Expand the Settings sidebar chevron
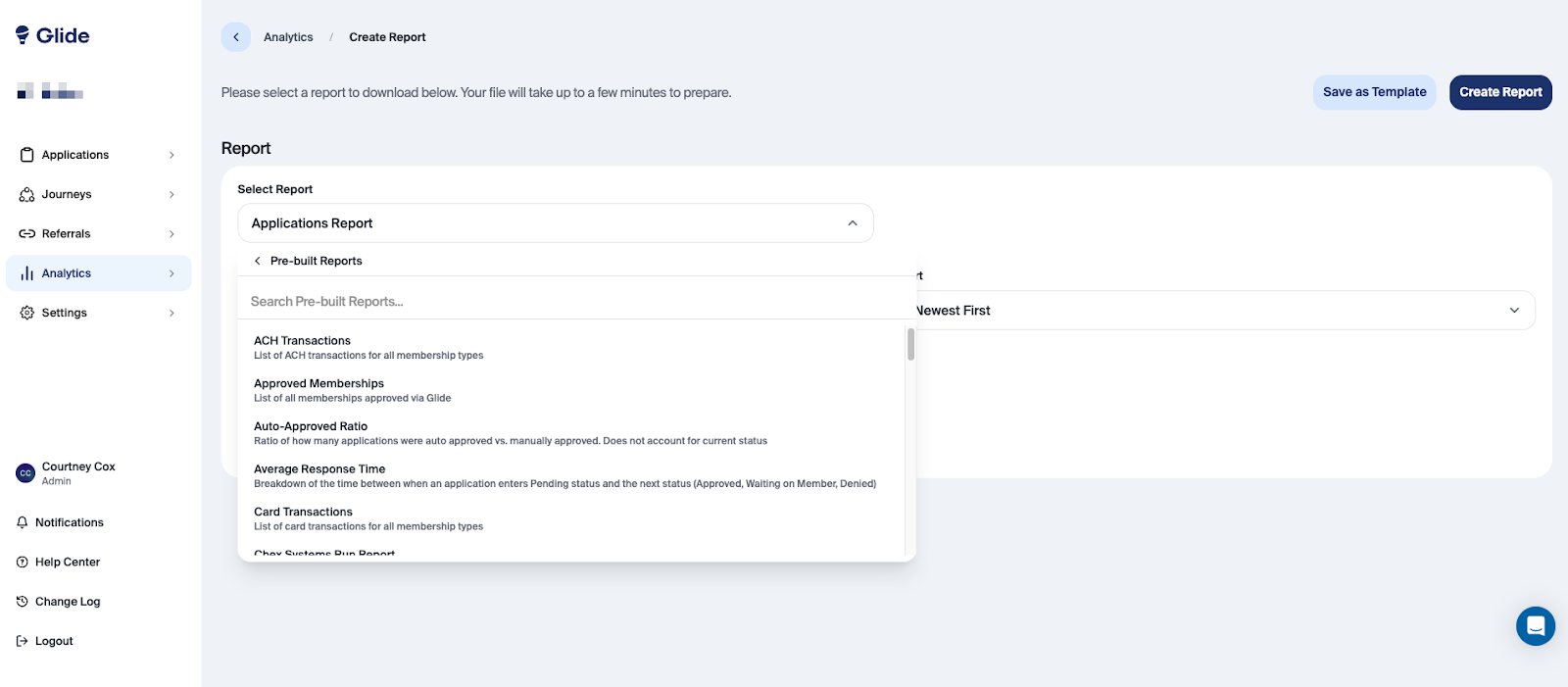Viewport: 1568px width, 687px height. (171, 313)
